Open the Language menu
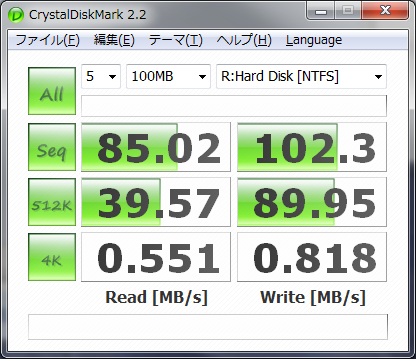 click(x=314, y=40)
